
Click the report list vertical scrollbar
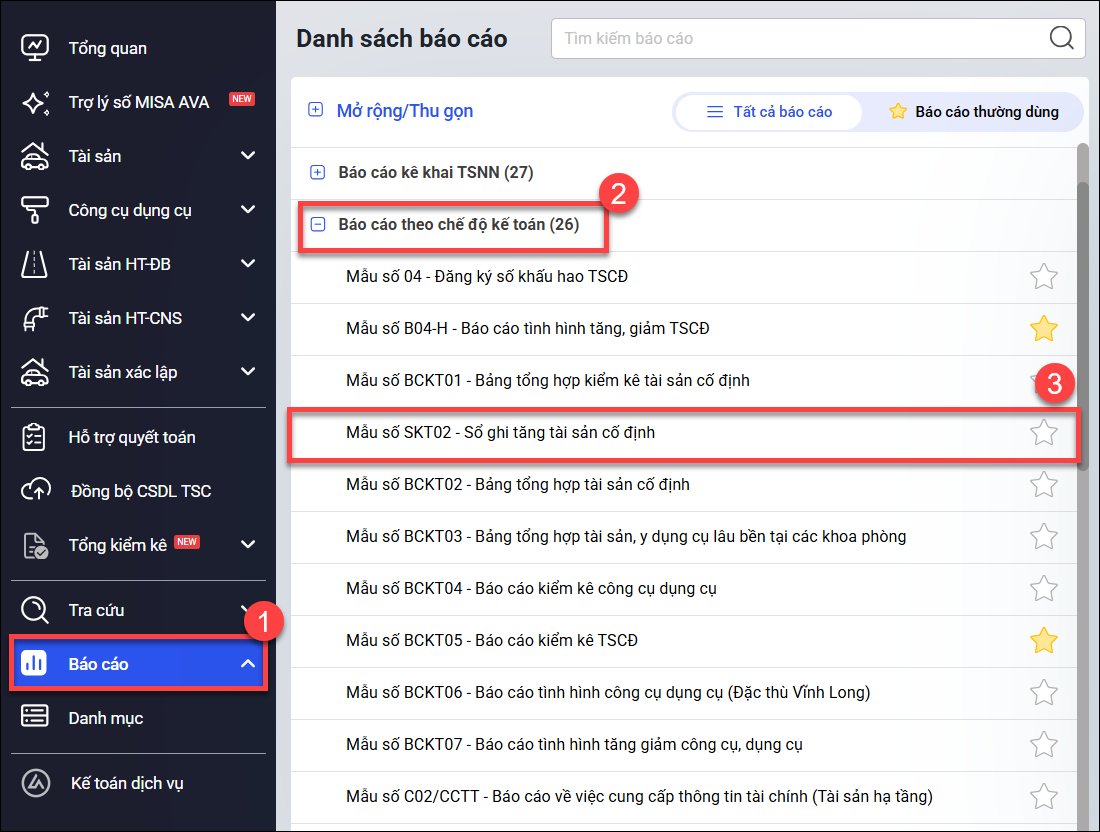1082,300
